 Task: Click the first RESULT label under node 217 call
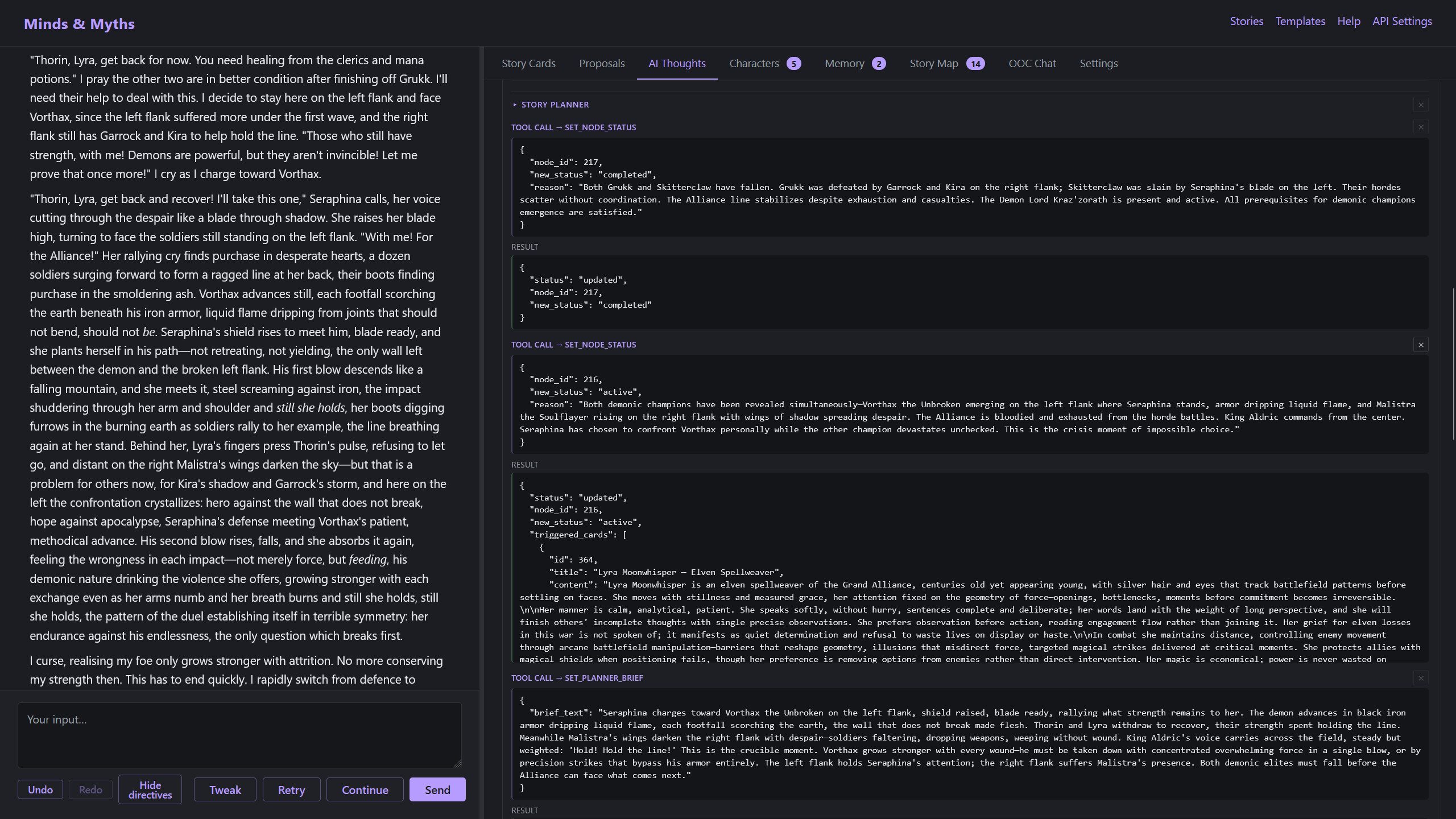point(524,247)
